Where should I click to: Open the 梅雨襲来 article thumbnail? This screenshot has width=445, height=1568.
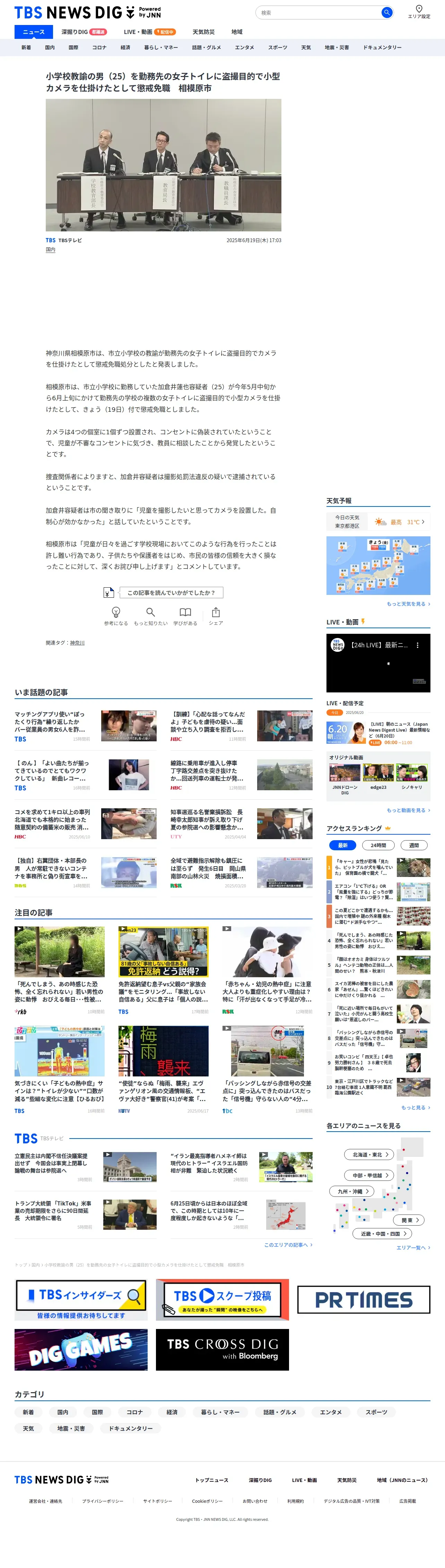tap(163, 1051)
